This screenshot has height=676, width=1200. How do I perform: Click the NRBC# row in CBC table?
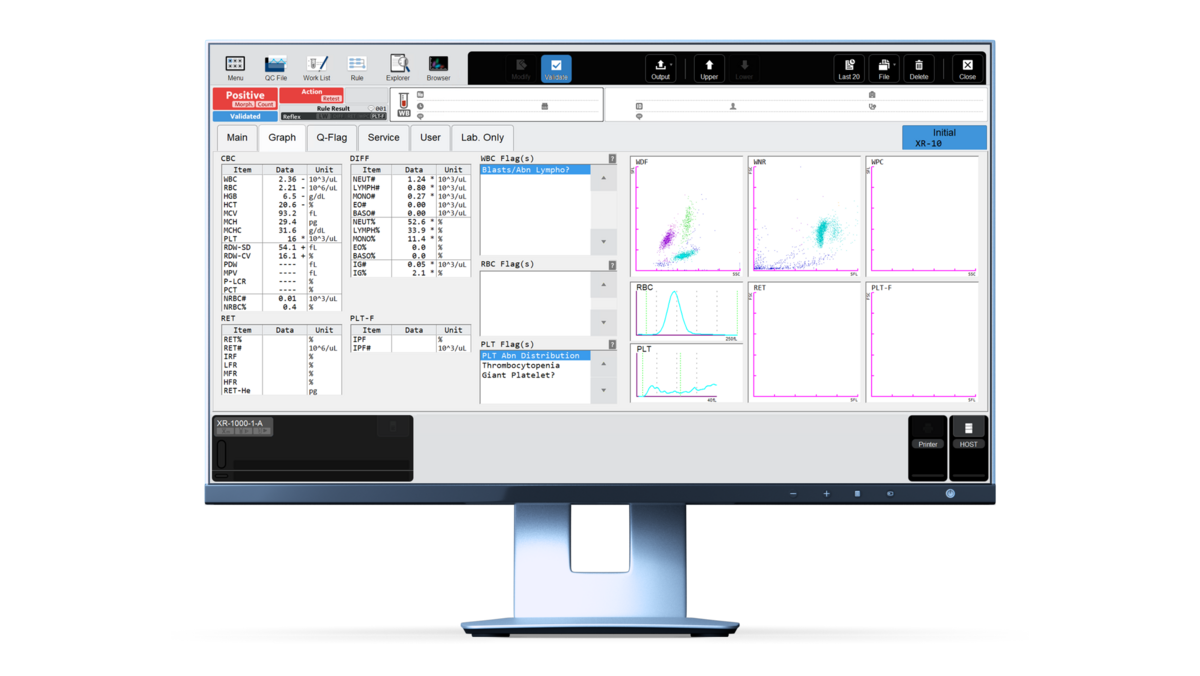coord(281,299)
